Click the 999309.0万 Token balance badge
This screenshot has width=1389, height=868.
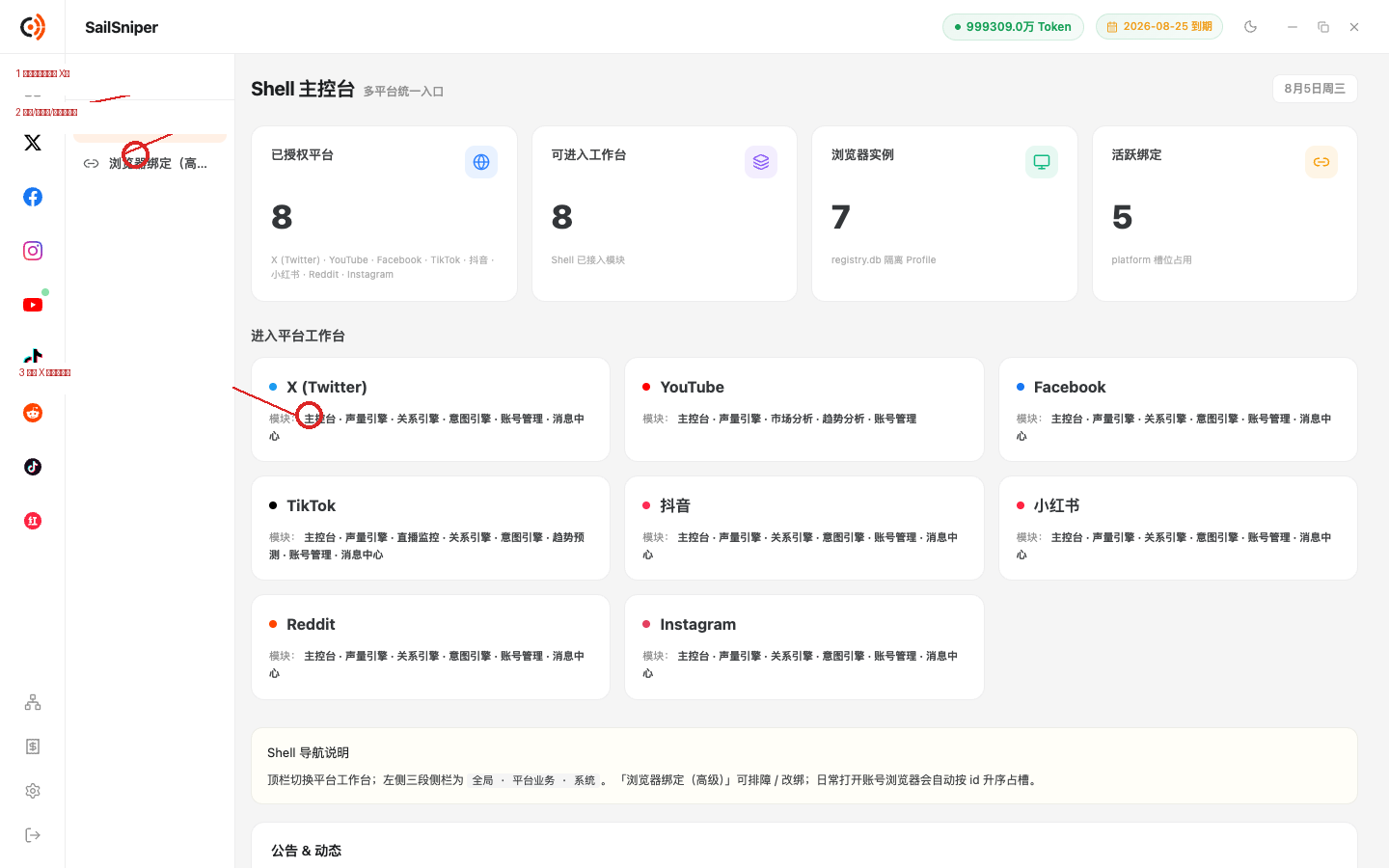tap(1013, 27)
